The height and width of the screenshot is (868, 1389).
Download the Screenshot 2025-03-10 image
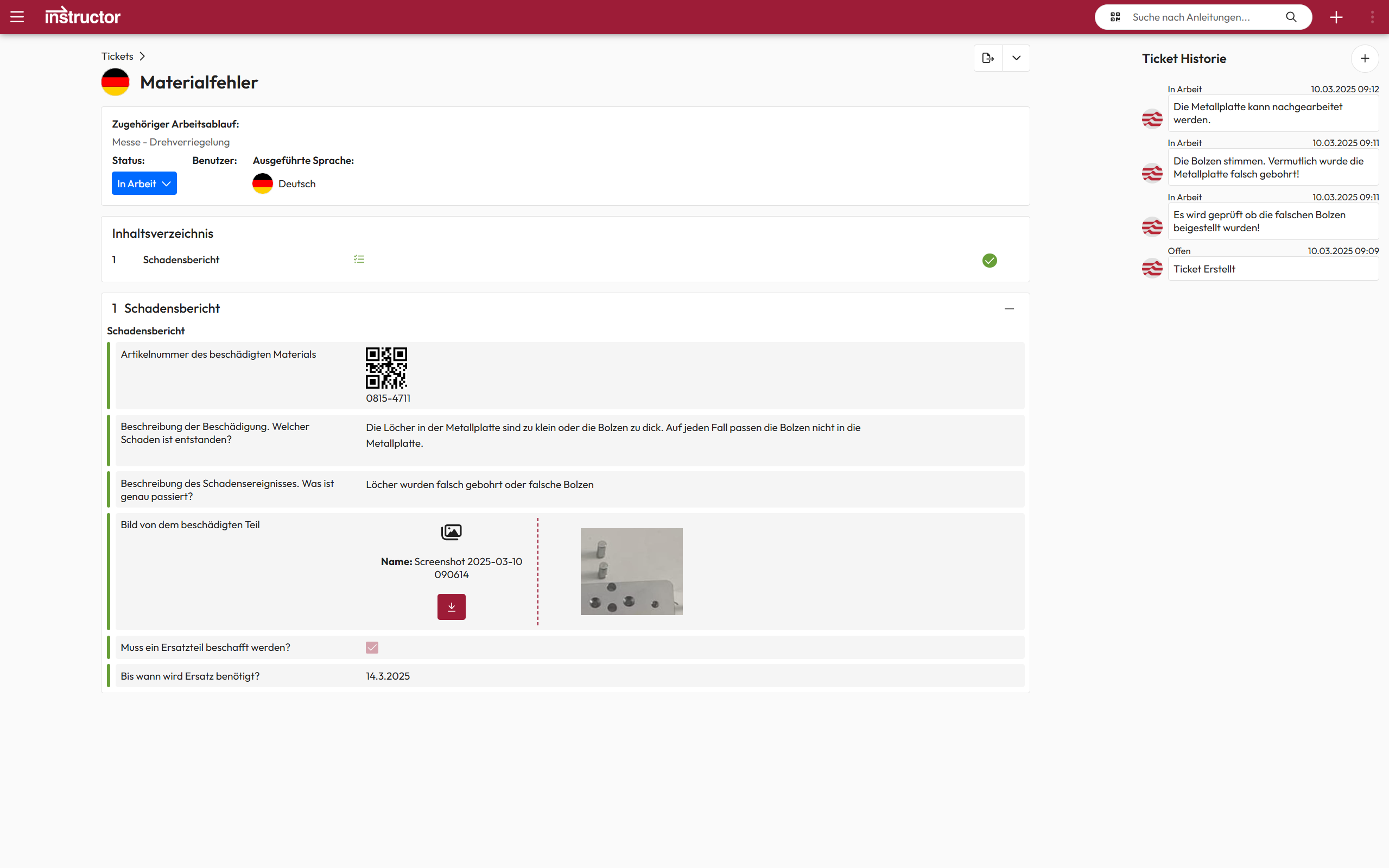[x=451, y=607]
